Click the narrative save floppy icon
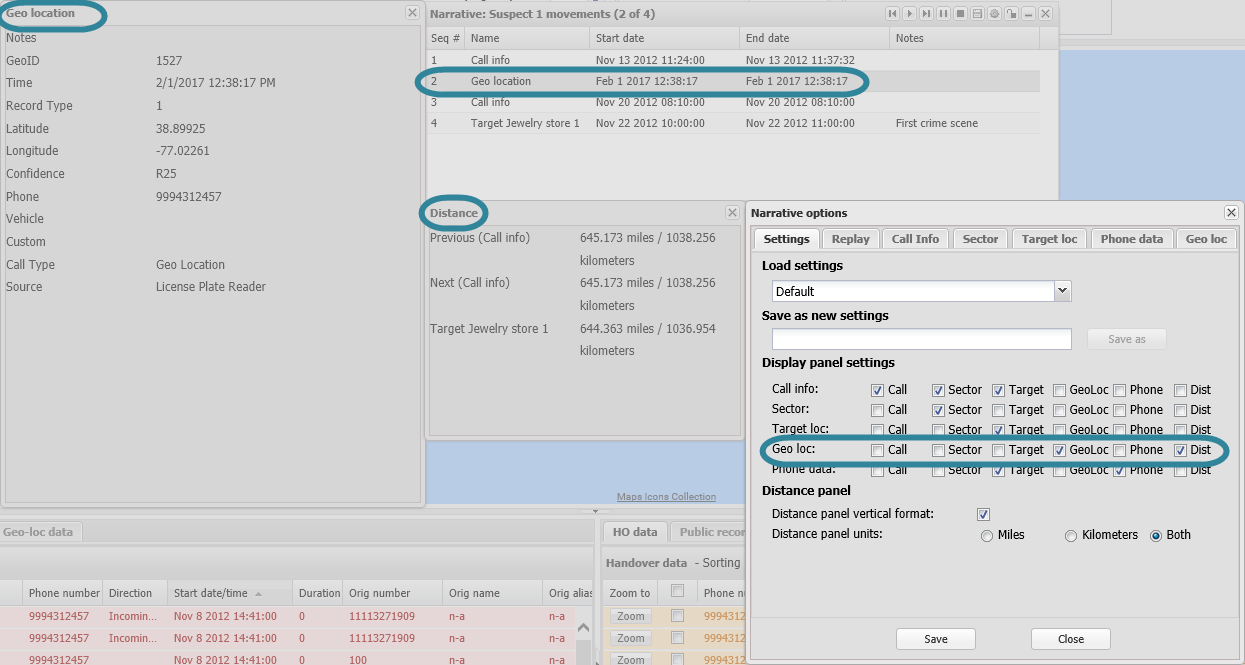Viewport: 1245px width, 665px height. coord(977,14)
